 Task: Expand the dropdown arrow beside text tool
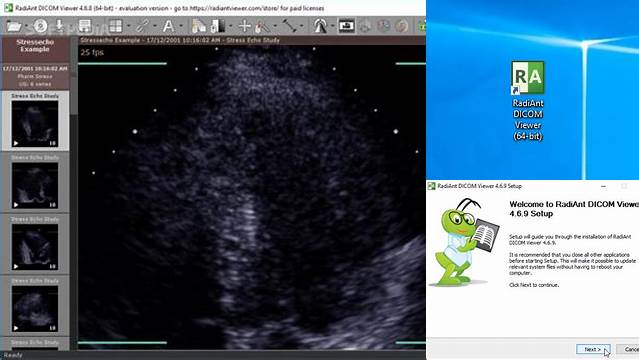point(181,26)
